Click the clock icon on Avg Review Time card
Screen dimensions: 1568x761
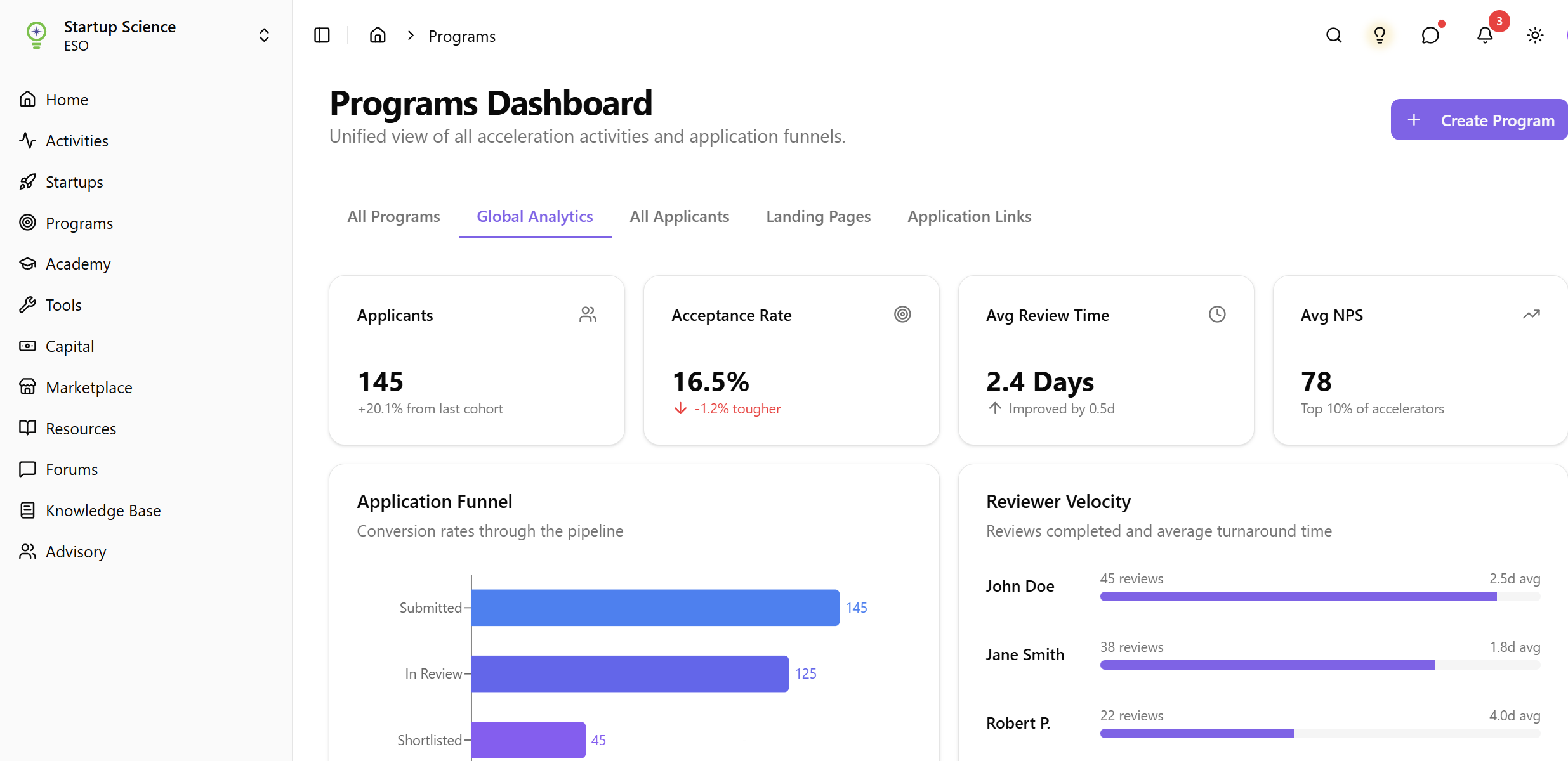tap(1217, 315)
